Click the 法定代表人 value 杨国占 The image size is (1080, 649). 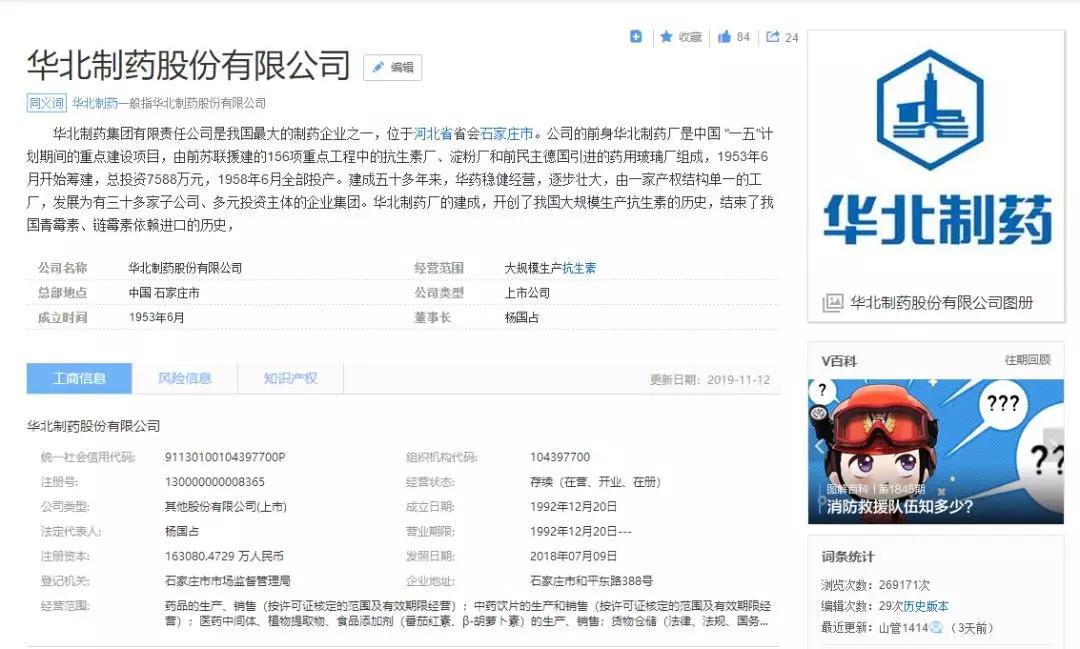tap(182, 531)
